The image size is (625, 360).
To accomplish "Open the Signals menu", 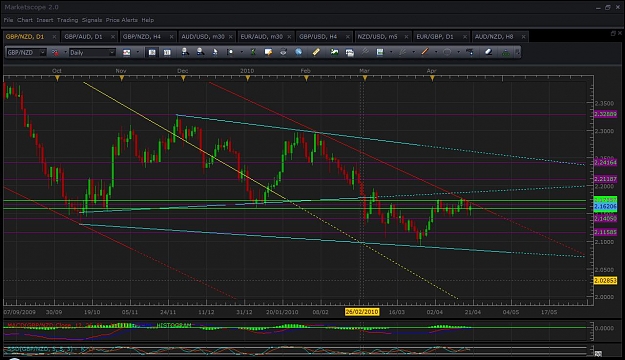I will pyautogui.click(x=92, y=20).
